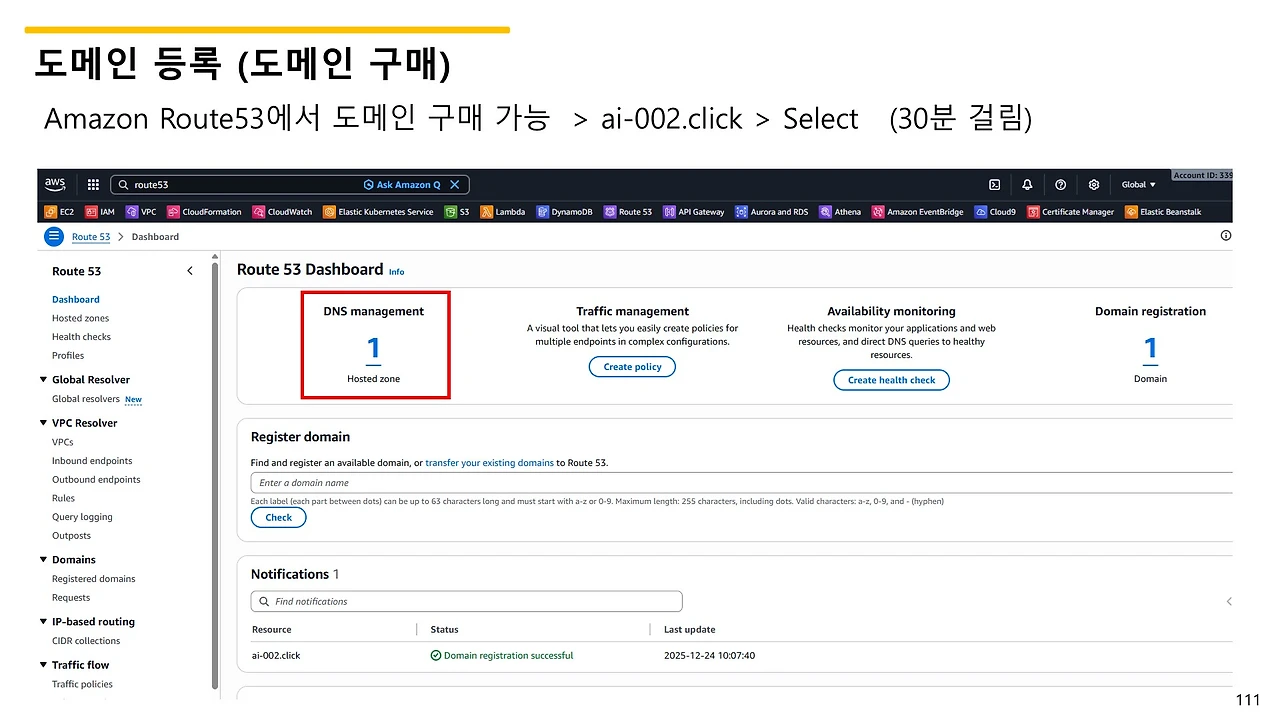Viewport: 1280px width, 720px height.
Task: Open the Global region selector dropdown
Action: click(1138, 184)
